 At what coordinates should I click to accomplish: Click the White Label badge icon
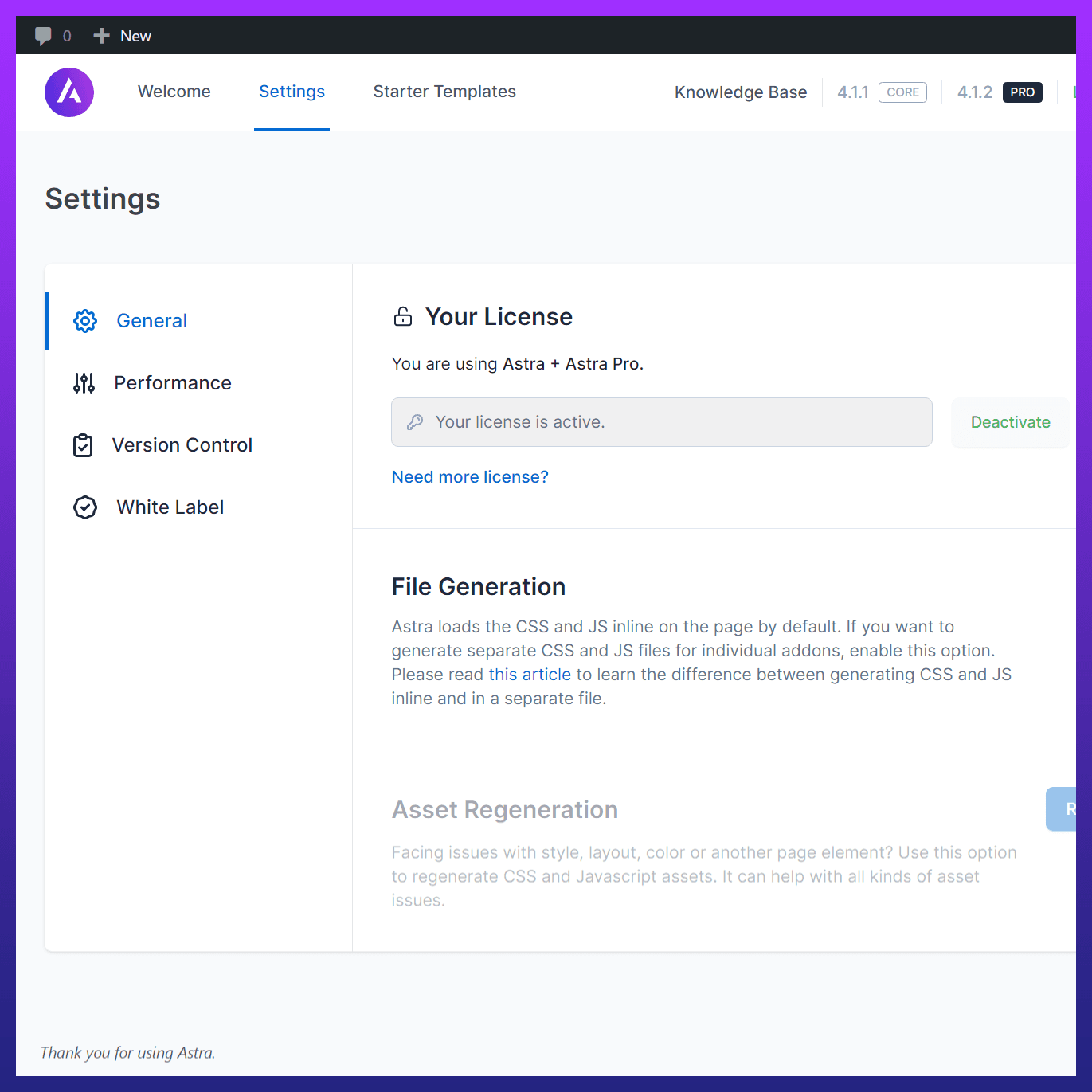click(x=85, y=507)
